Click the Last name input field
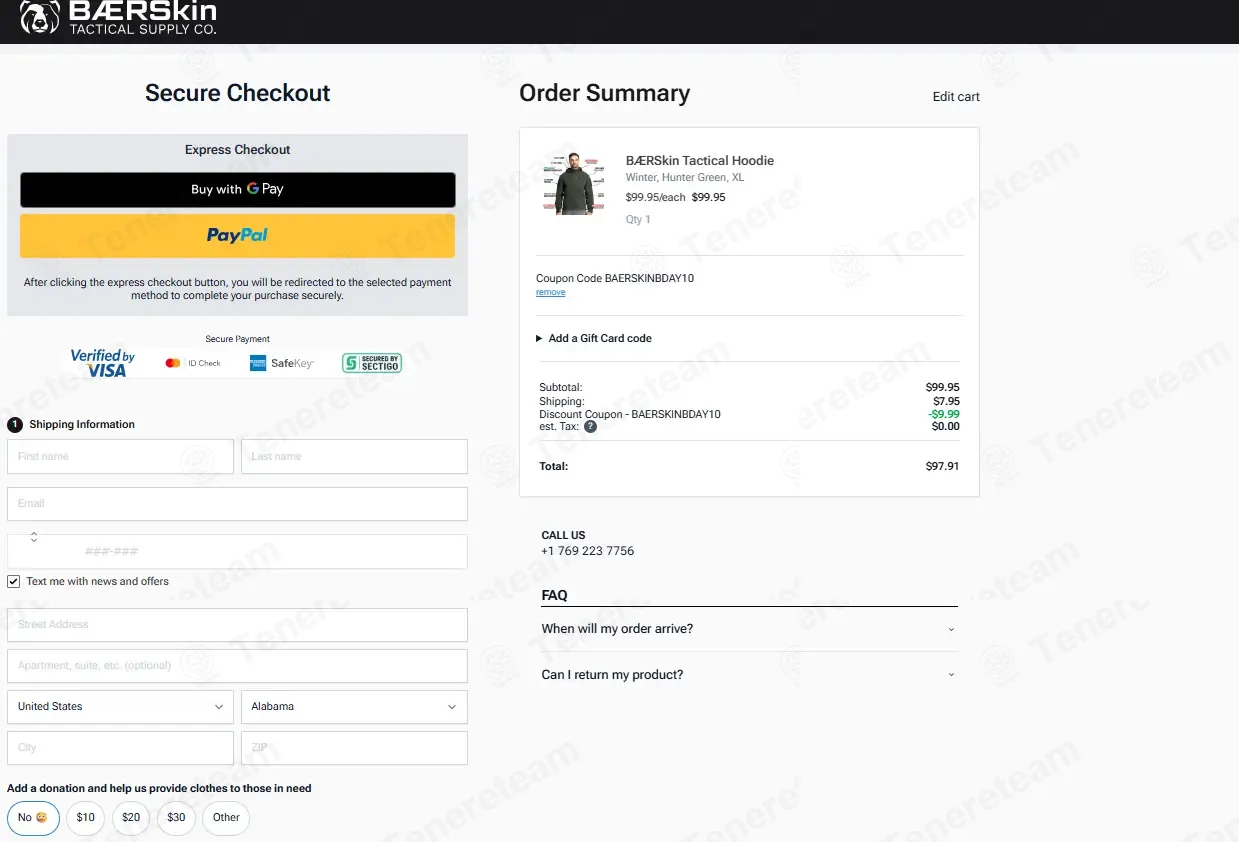The width and height of the screenshot is (1239, 842). pyautogui.click(x=354, y=456)
